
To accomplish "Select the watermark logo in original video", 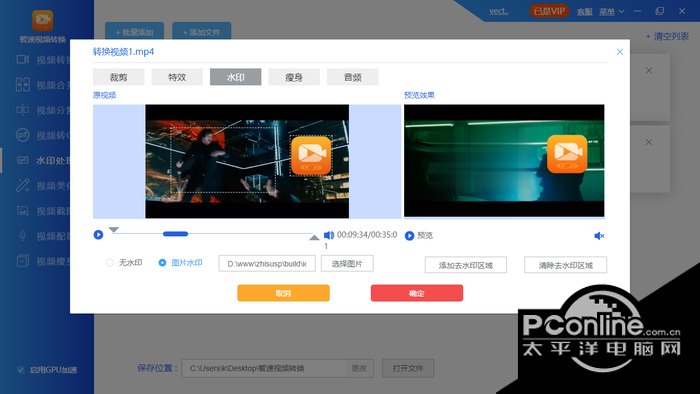I will coord(311,156).
